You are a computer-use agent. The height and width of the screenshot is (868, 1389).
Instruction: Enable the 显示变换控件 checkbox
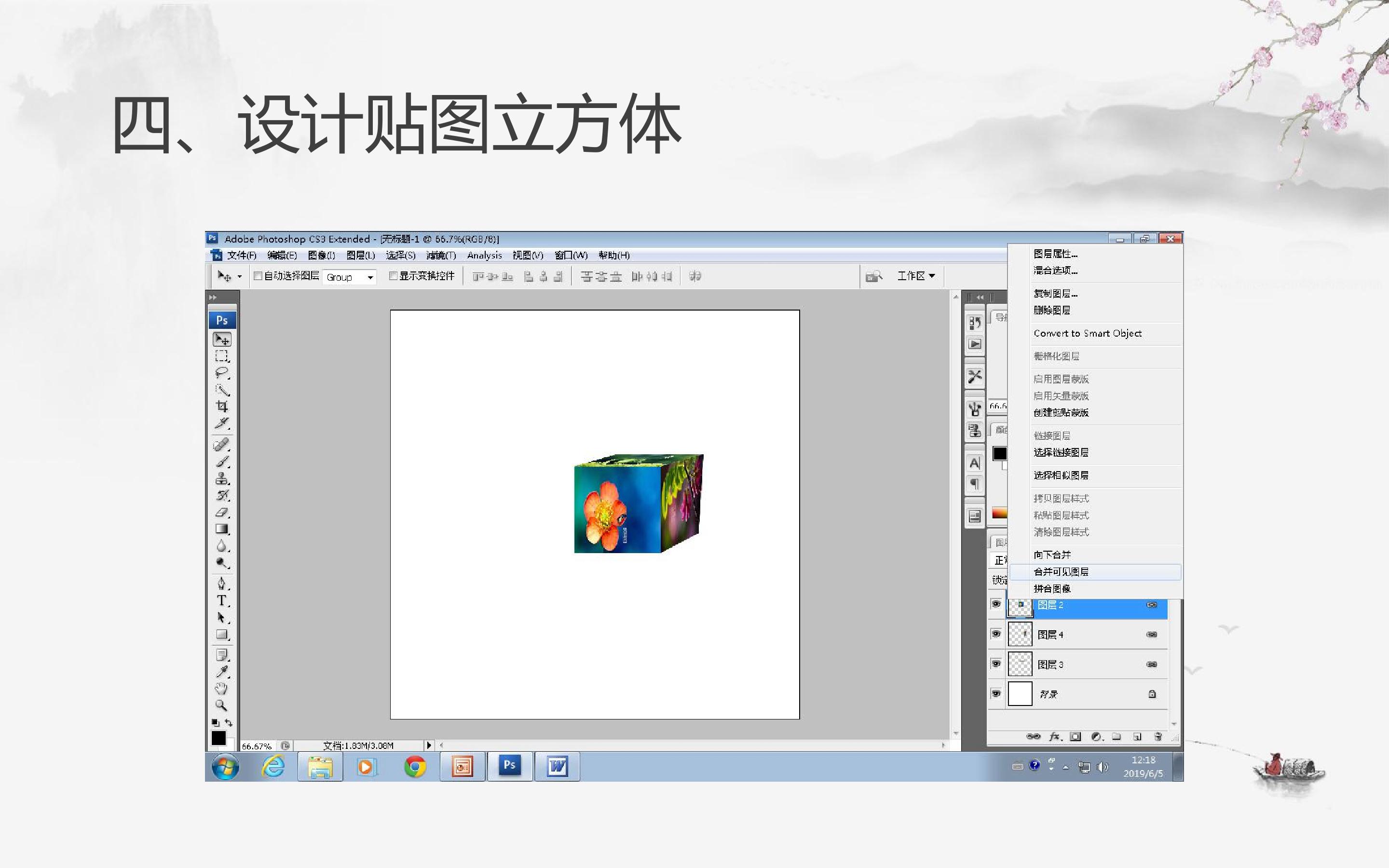393,276
